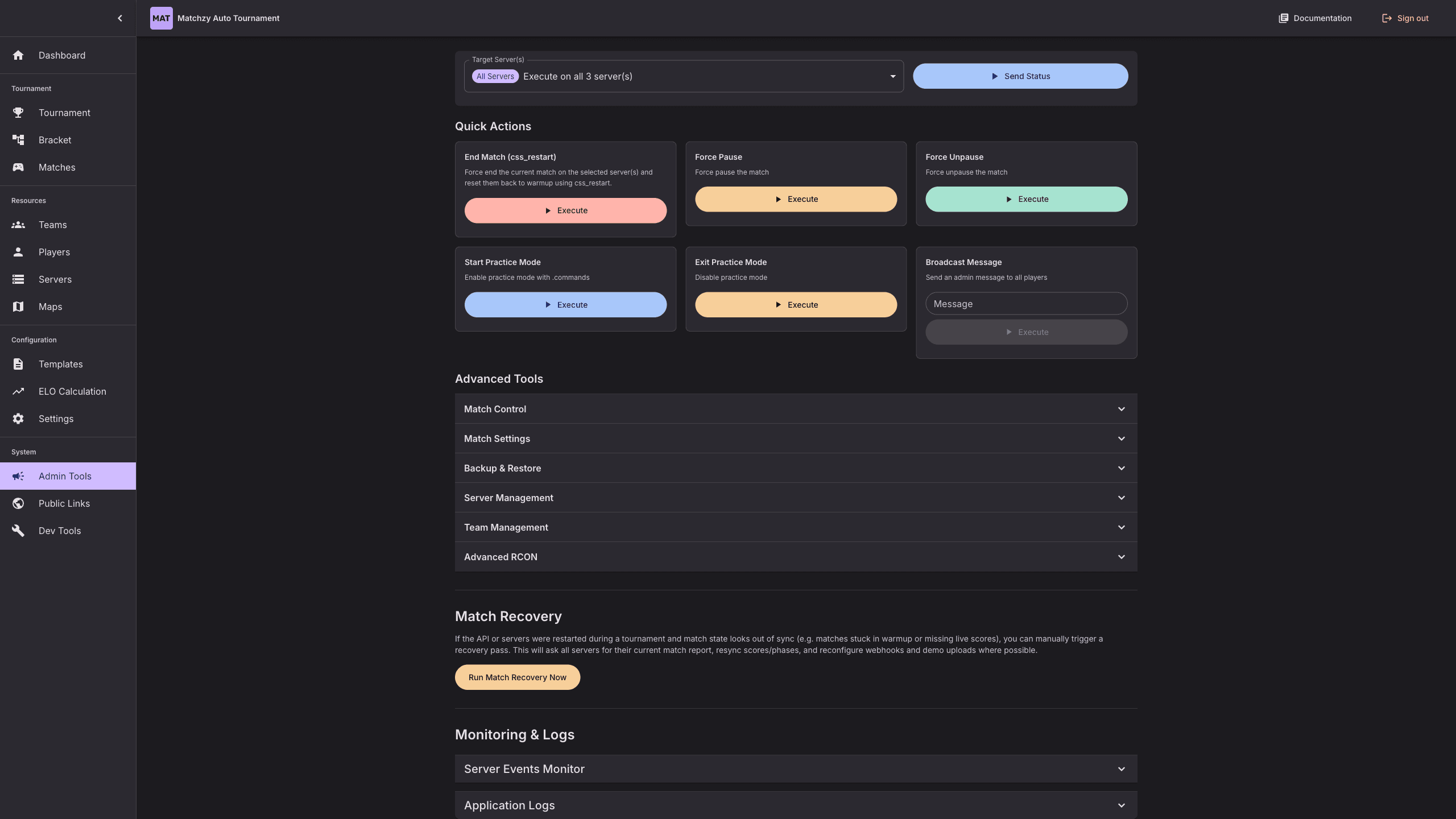The image size is (1456, 819).
Task: Open Teams with the people icon
Action: [x=19, y=225]
